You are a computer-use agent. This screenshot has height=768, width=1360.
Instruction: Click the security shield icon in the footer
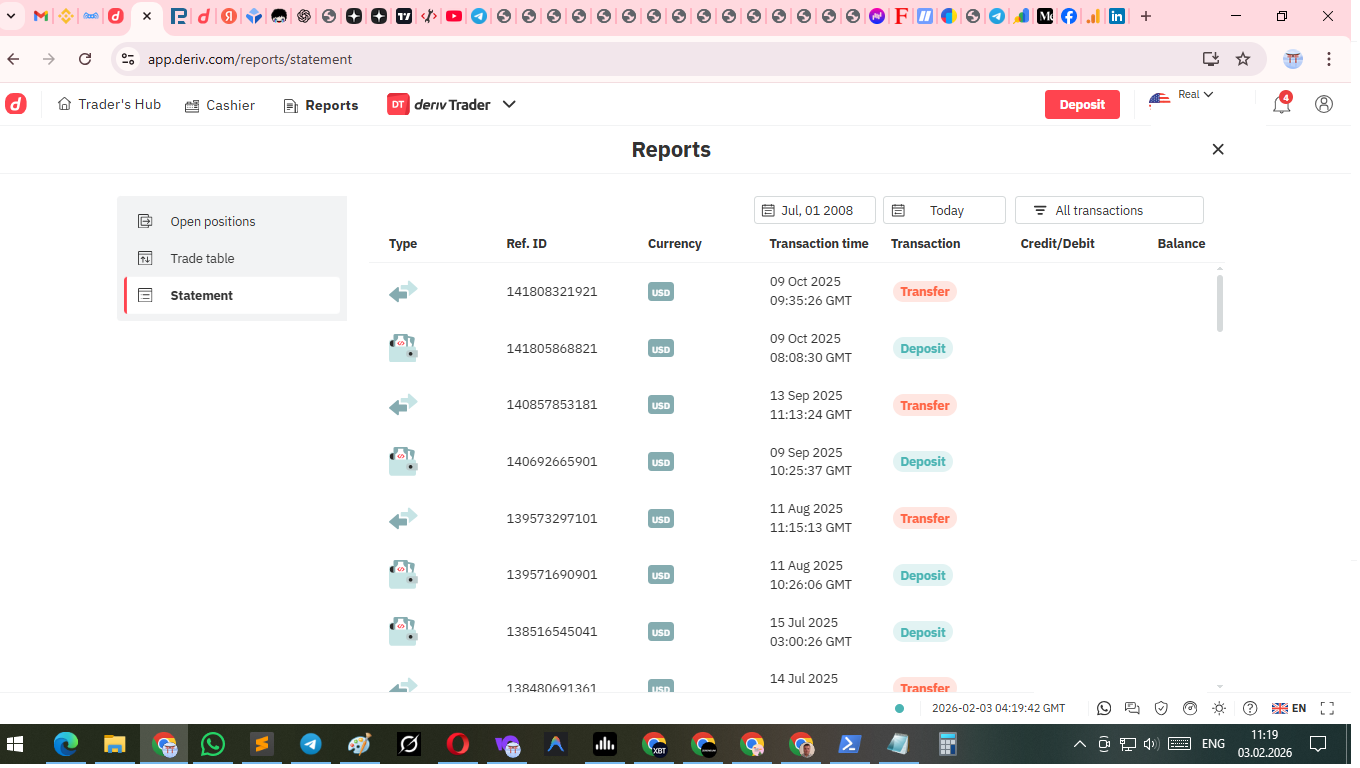click(1161, 708)
